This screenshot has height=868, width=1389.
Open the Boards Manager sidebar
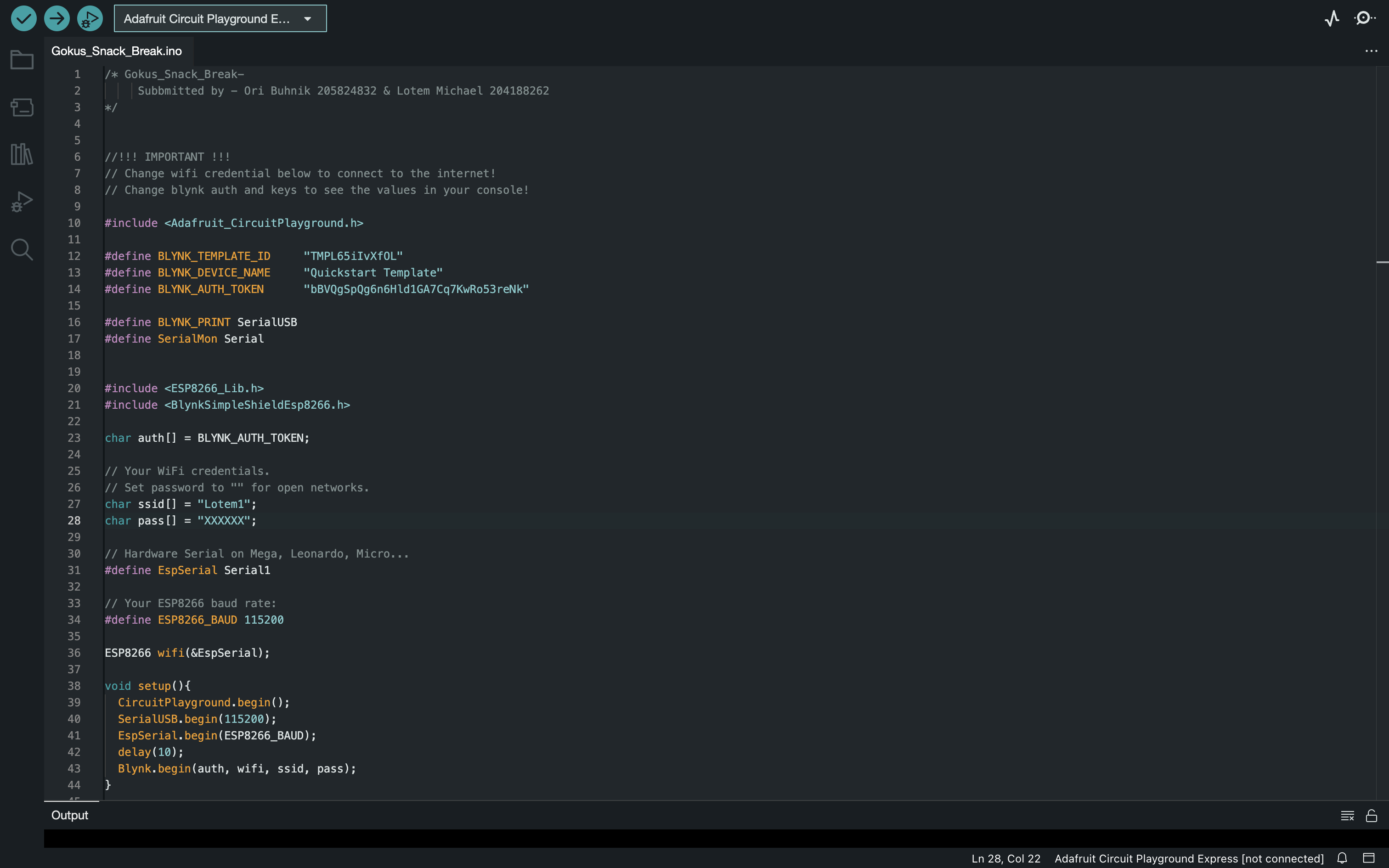pyautogui.click(x=22, y=107)
